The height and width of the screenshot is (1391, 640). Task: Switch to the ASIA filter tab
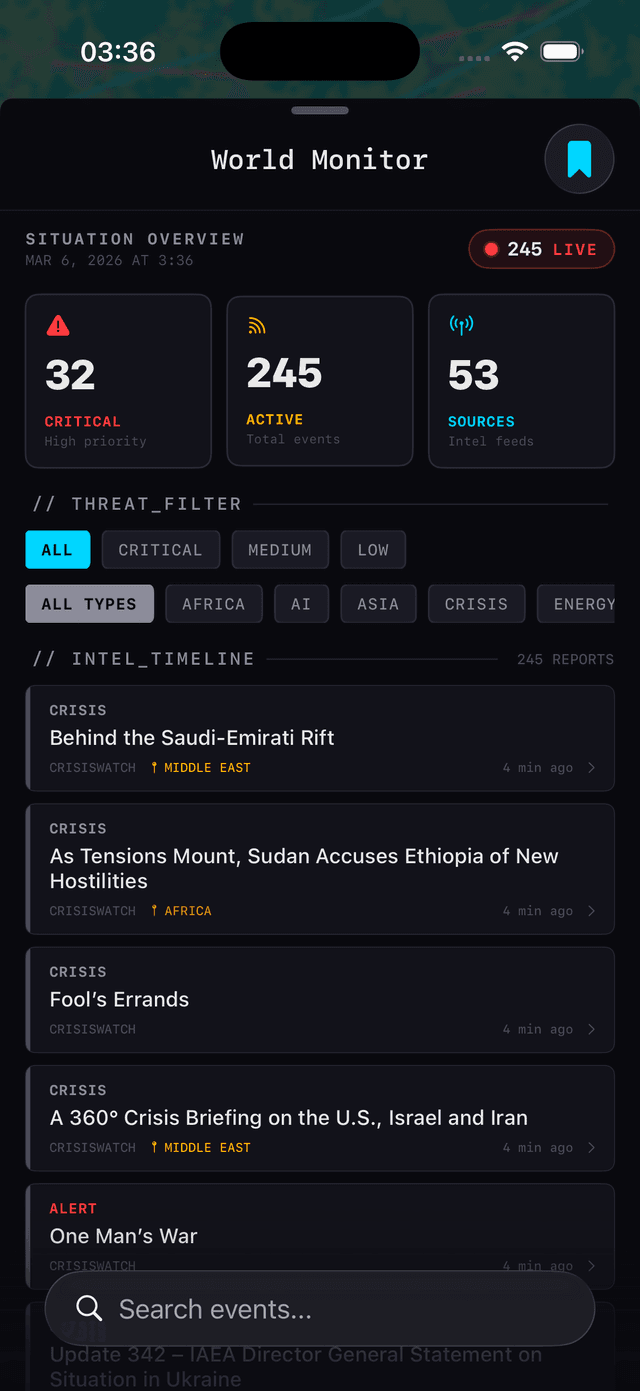[x=378, y=604]
